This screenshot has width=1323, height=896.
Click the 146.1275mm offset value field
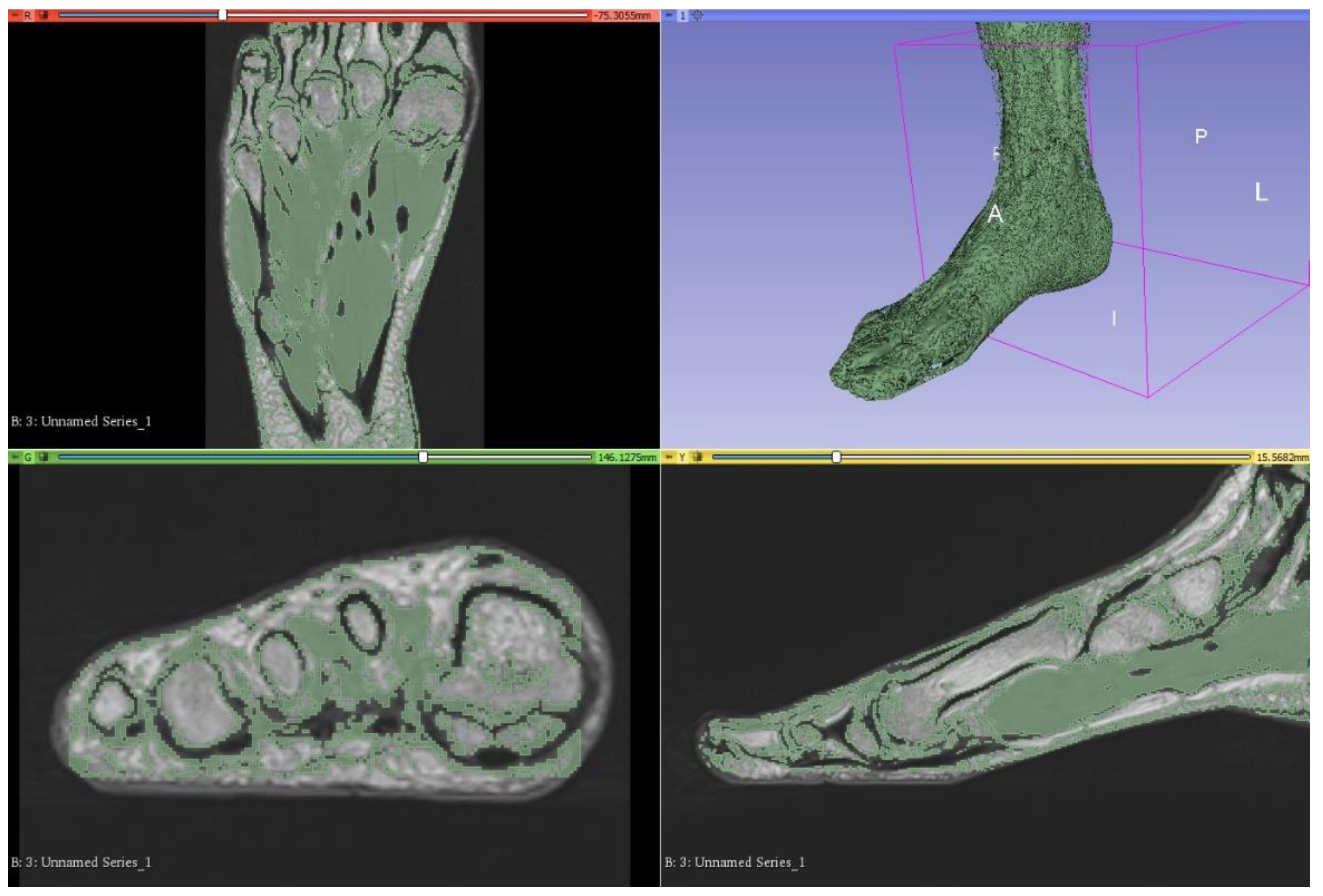click(x=626, y=457)
